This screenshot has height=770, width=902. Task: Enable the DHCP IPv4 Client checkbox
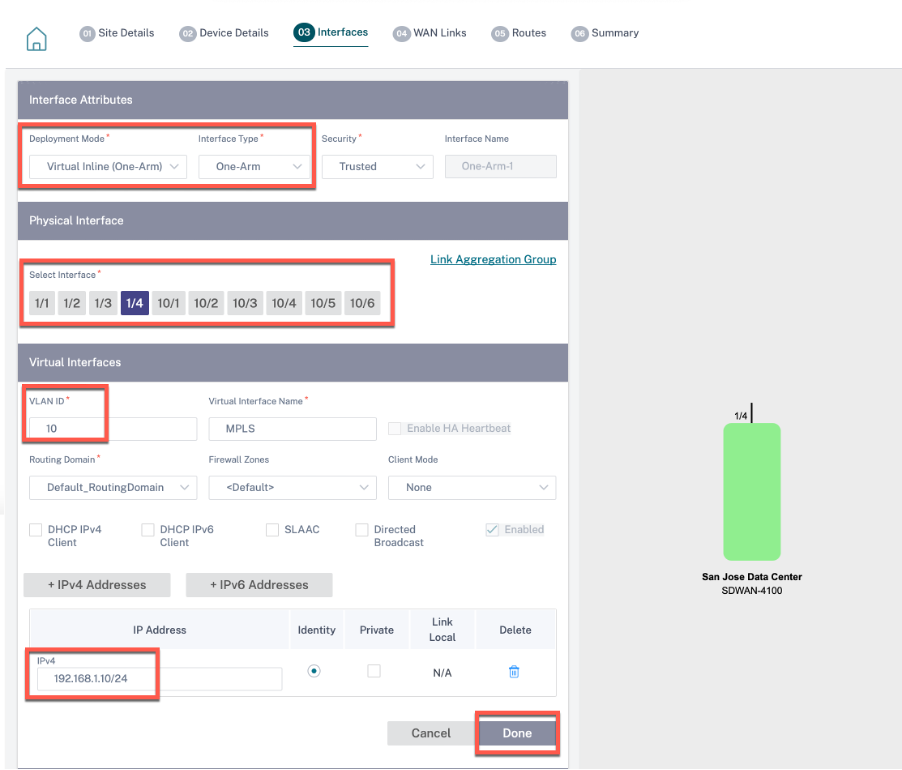point(36,530)
